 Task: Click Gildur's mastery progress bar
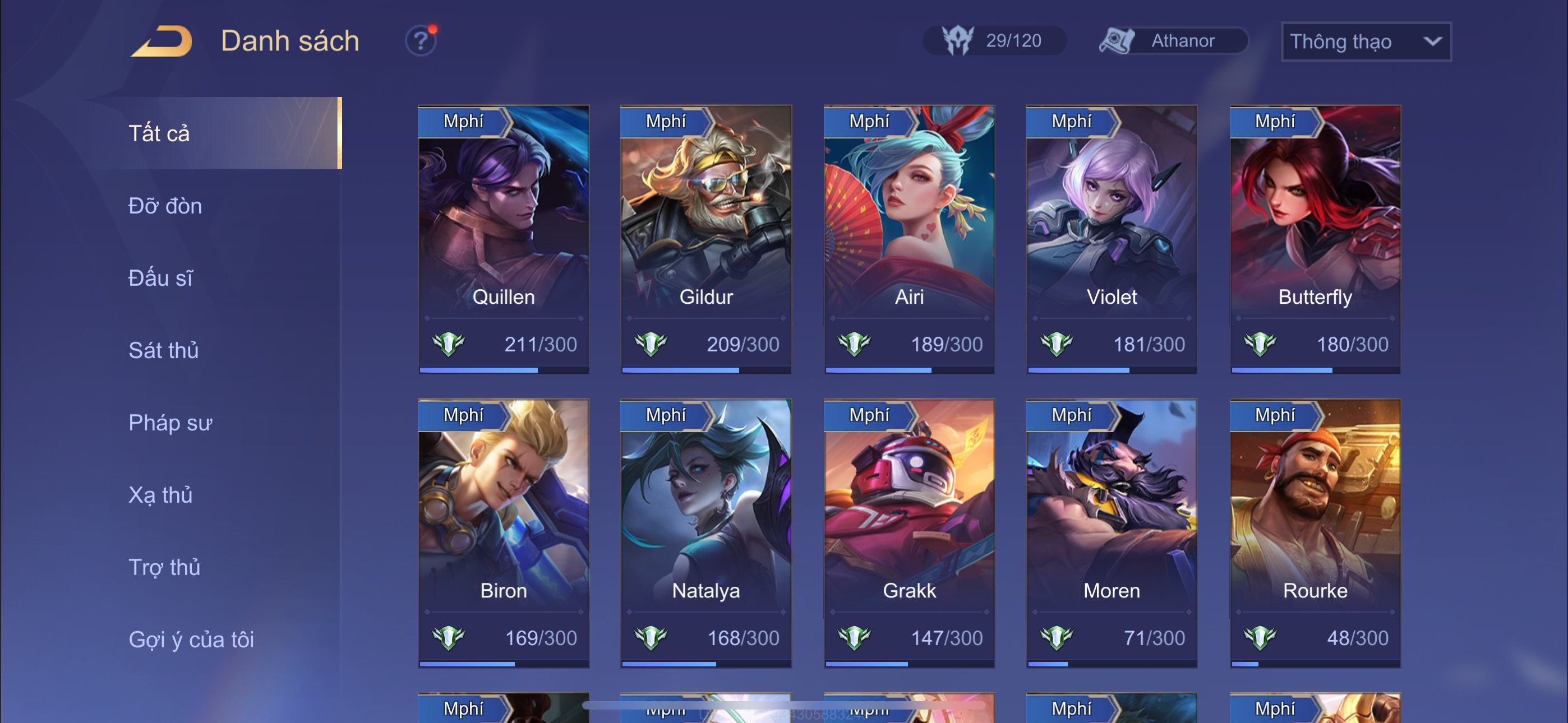point(706,370)
